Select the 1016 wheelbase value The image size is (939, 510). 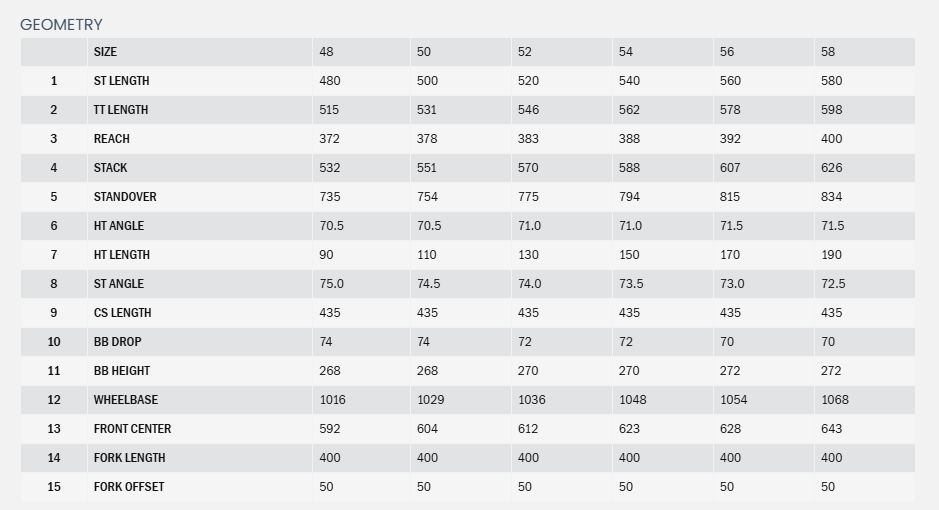coord(333,400)
